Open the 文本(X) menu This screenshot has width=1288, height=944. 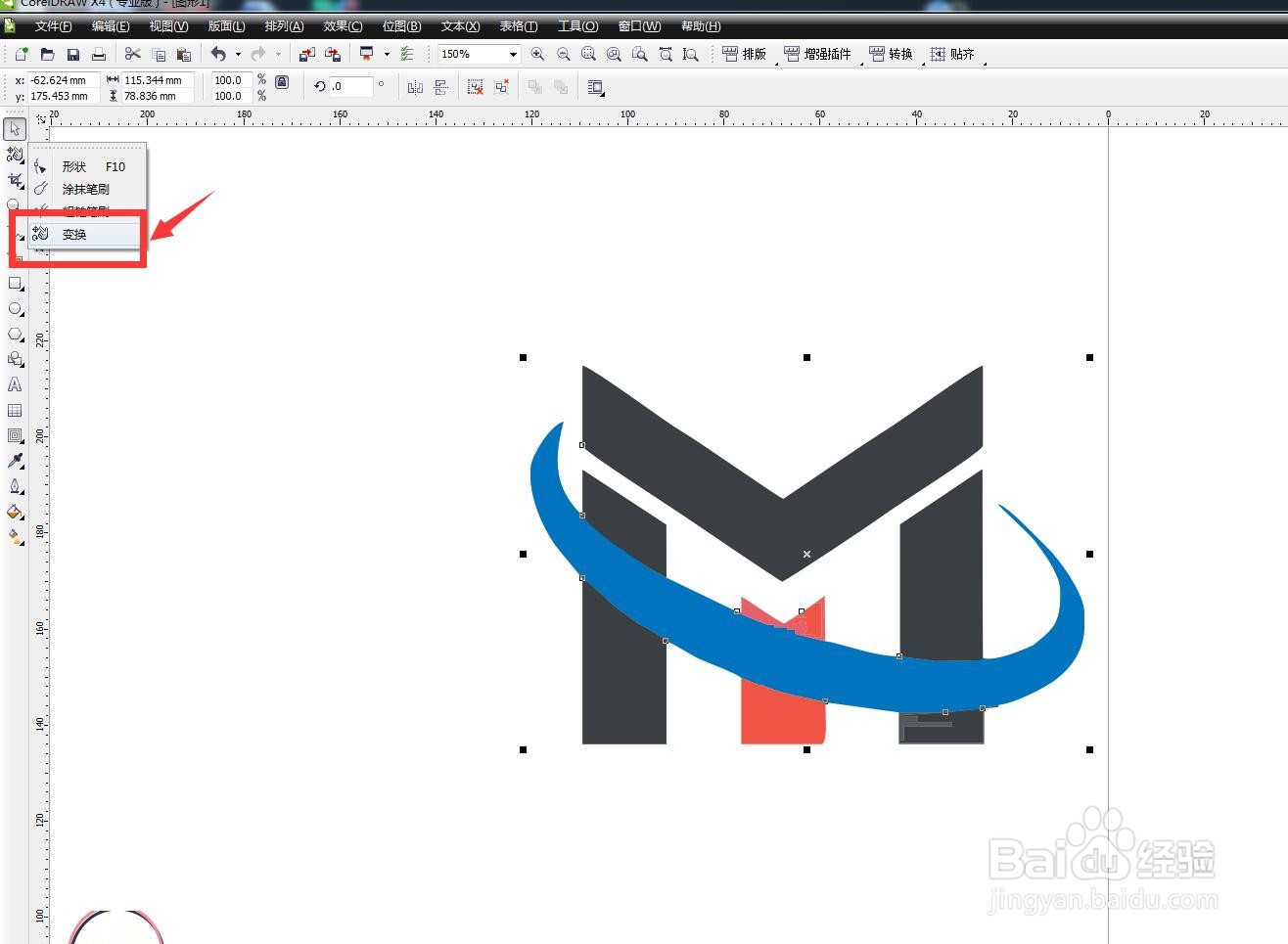tap(460, 26)
